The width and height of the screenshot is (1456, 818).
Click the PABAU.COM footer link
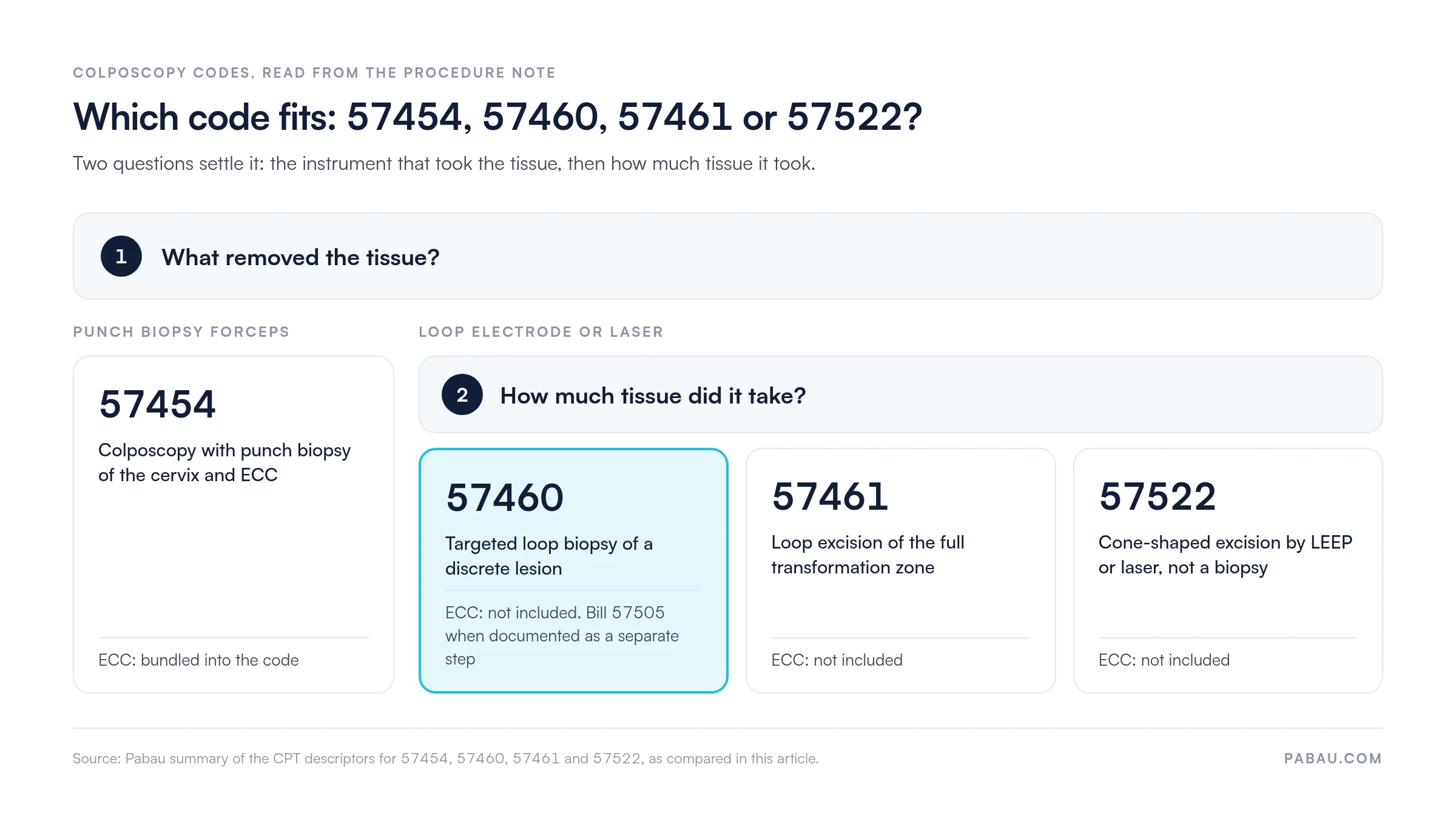[1333, 759]
